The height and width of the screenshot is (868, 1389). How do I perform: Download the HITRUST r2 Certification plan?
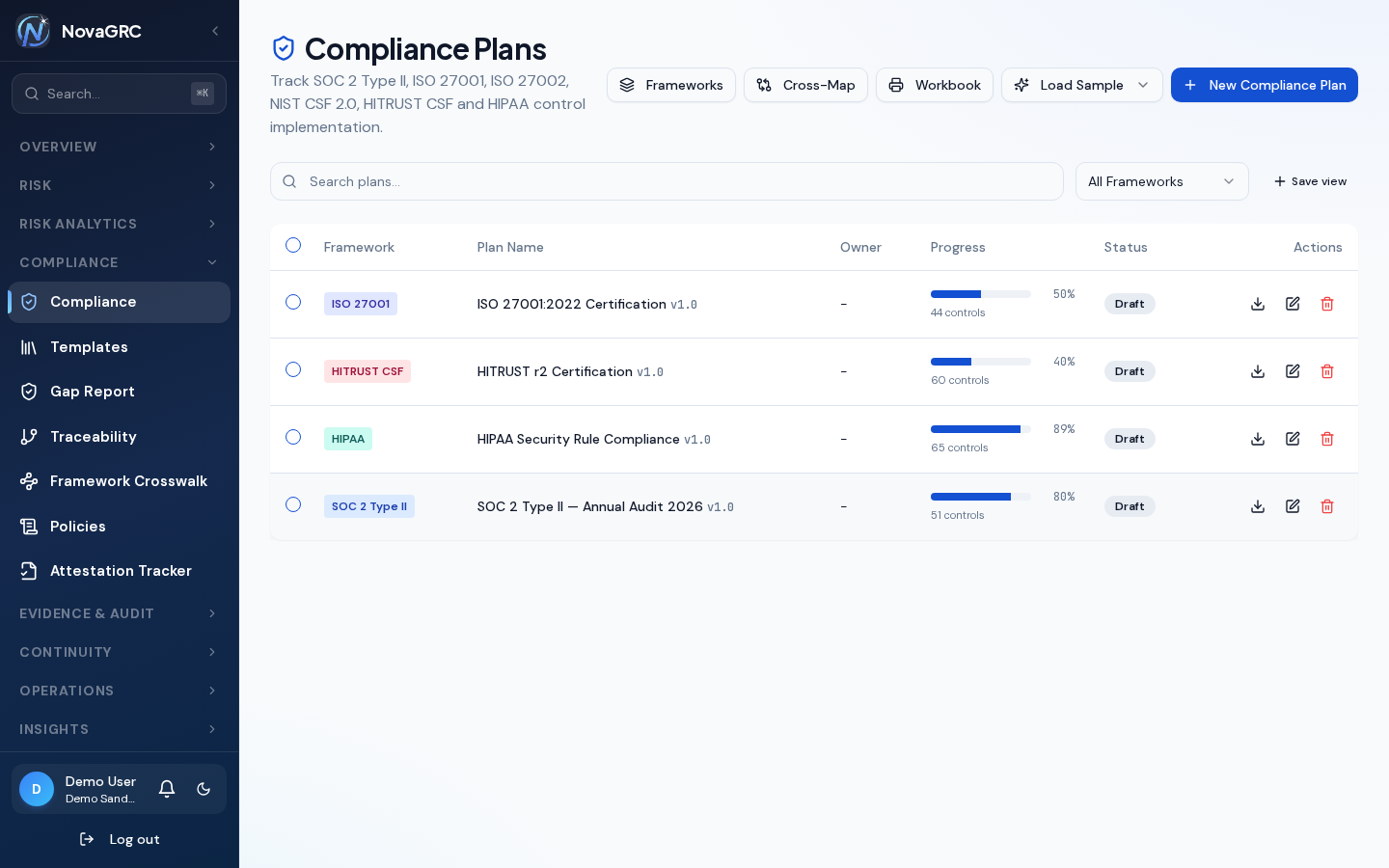1258,371
